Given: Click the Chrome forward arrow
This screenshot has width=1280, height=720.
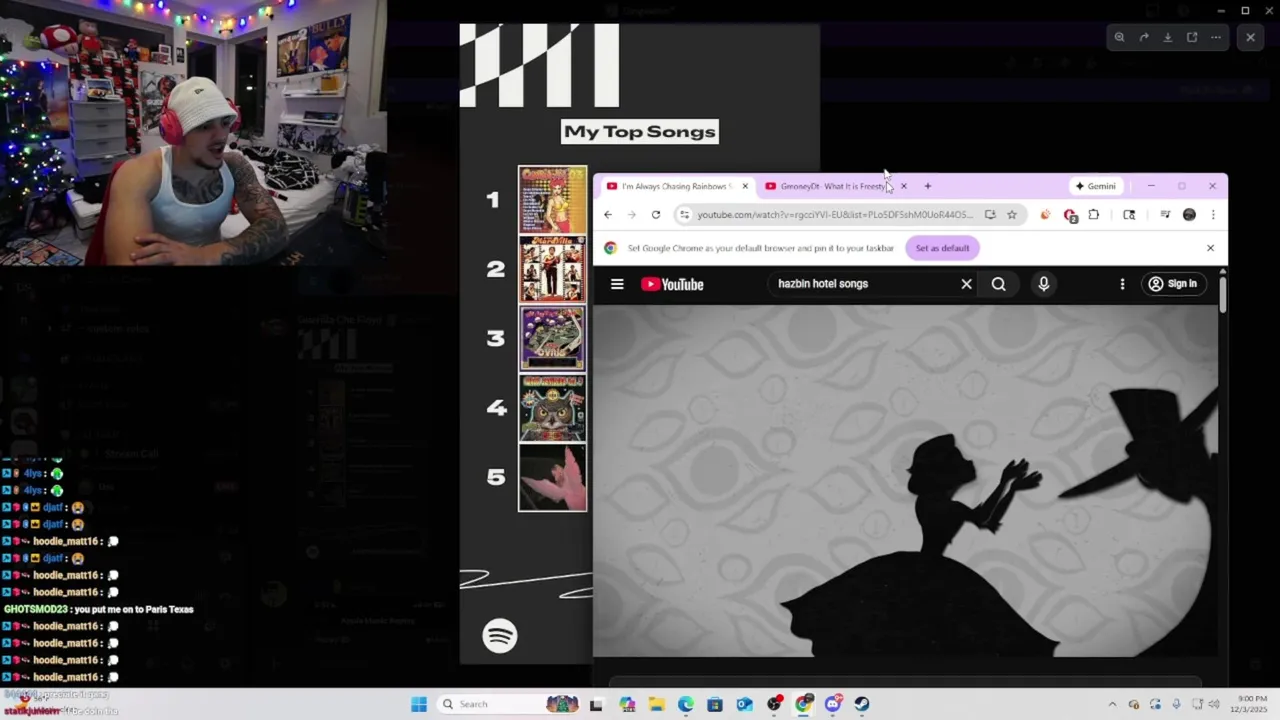Looking at the screenshot, I should [631, 215].
